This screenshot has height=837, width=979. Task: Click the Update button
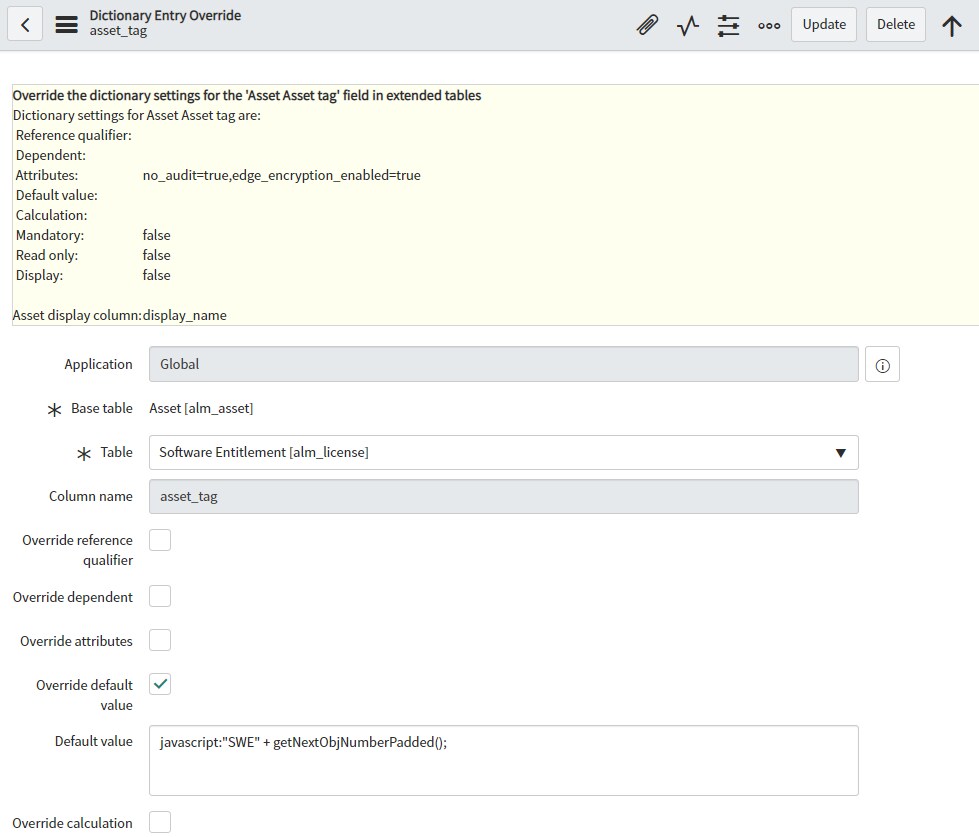pos(823,24)
